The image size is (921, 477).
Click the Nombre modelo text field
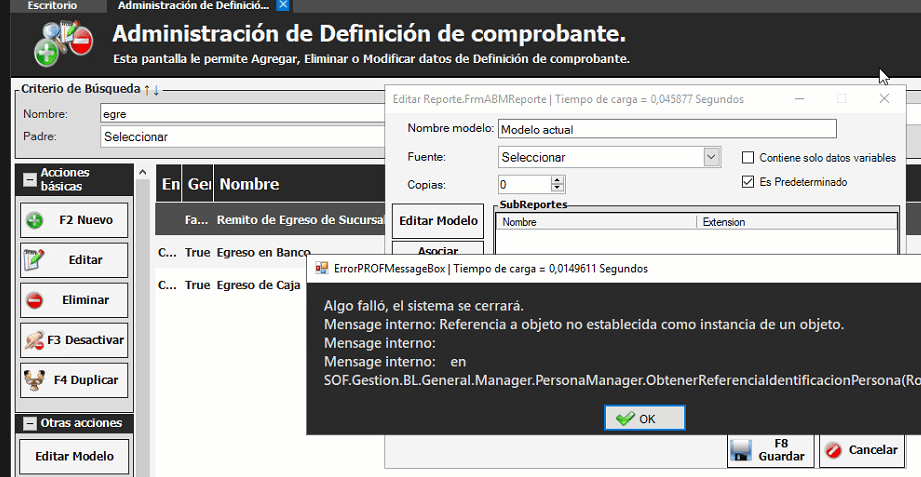(666, 129)
